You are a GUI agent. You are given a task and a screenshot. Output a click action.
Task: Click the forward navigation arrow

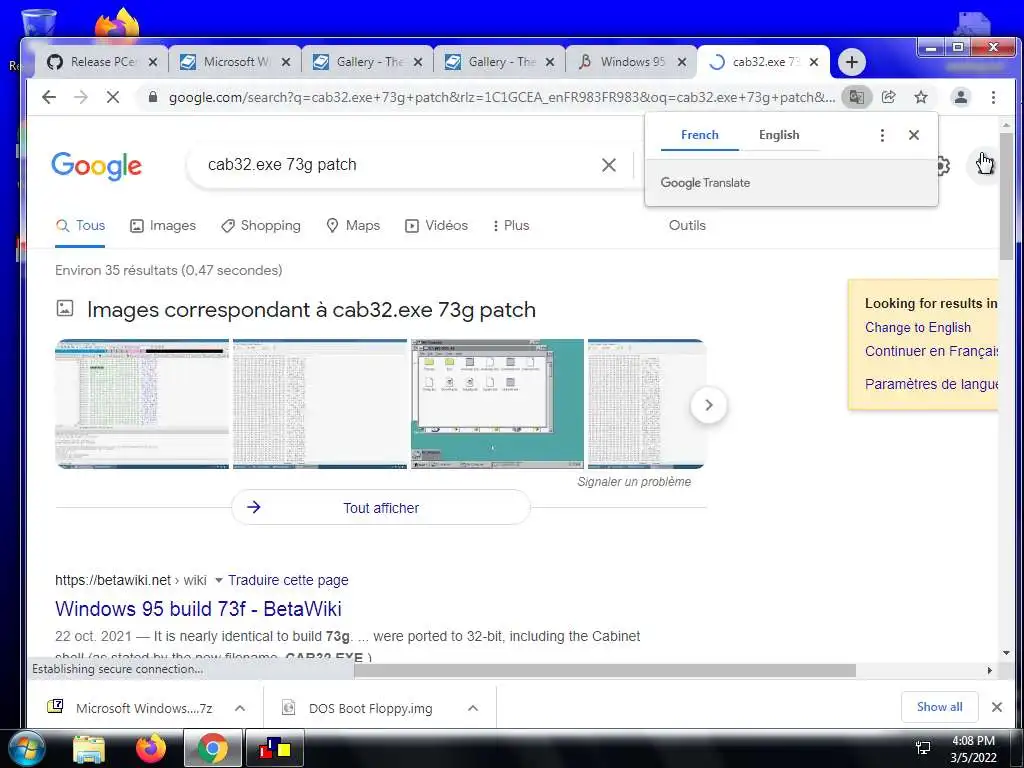pyautogui.click(x=80, y=97)
